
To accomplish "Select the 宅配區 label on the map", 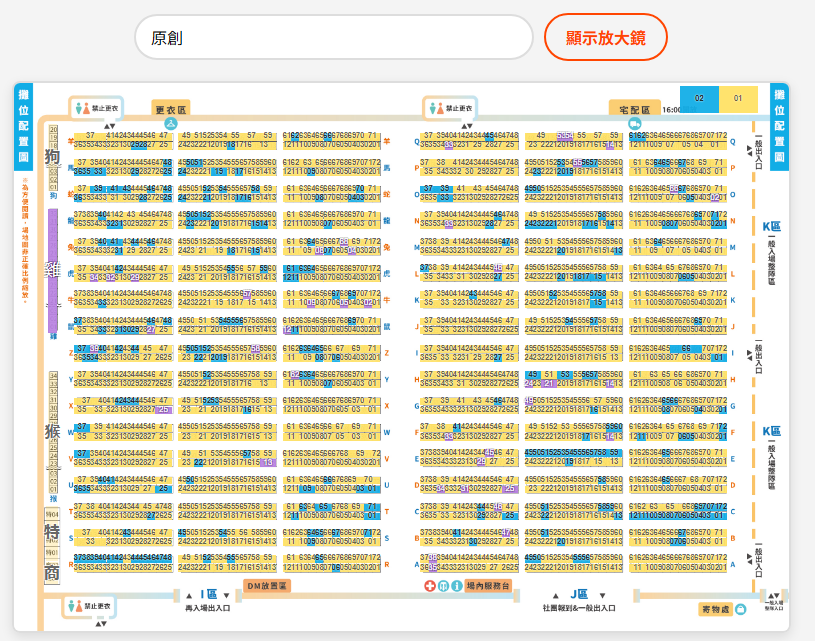I will 634,109.
